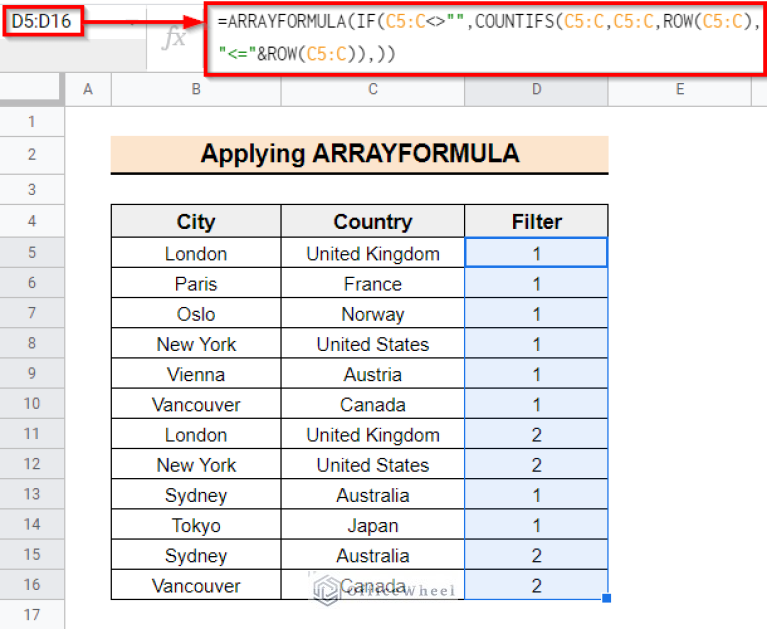This screenshot has height=629, width=767.
Task: Select column D header
Action: [536, 90]
